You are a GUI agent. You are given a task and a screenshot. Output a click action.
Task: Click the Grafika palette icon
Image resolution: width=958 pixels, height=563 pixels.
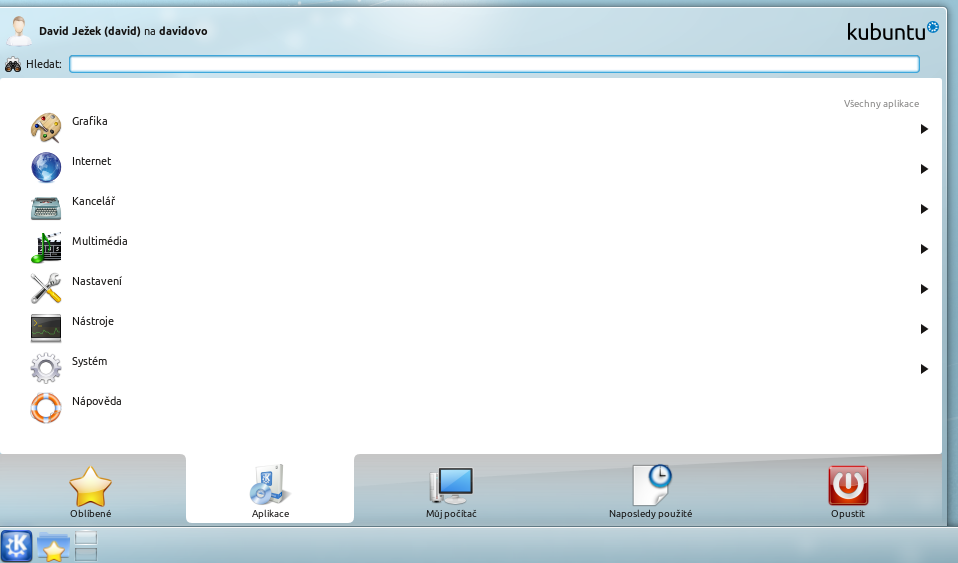click(x=46, y=128)
